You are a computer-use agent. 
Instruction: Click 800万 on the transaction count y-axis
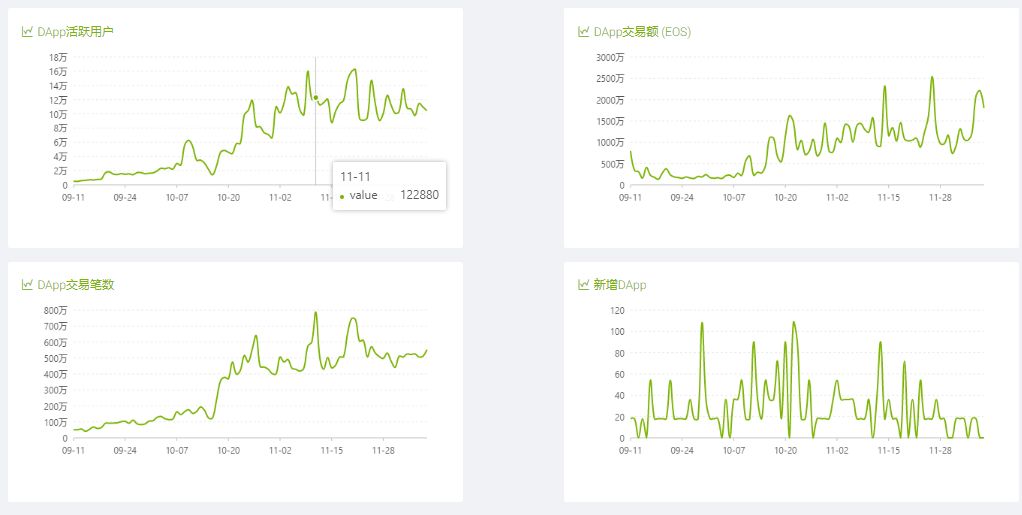56,310
